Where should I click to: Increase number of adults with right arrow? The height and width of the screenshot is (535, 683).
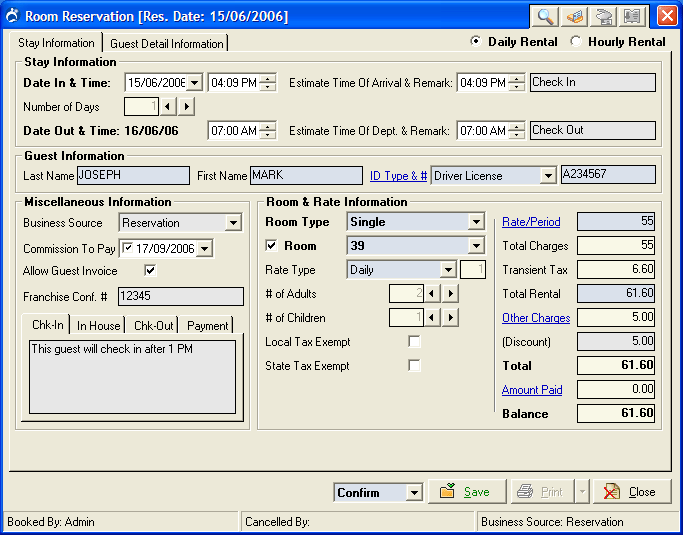450,294
